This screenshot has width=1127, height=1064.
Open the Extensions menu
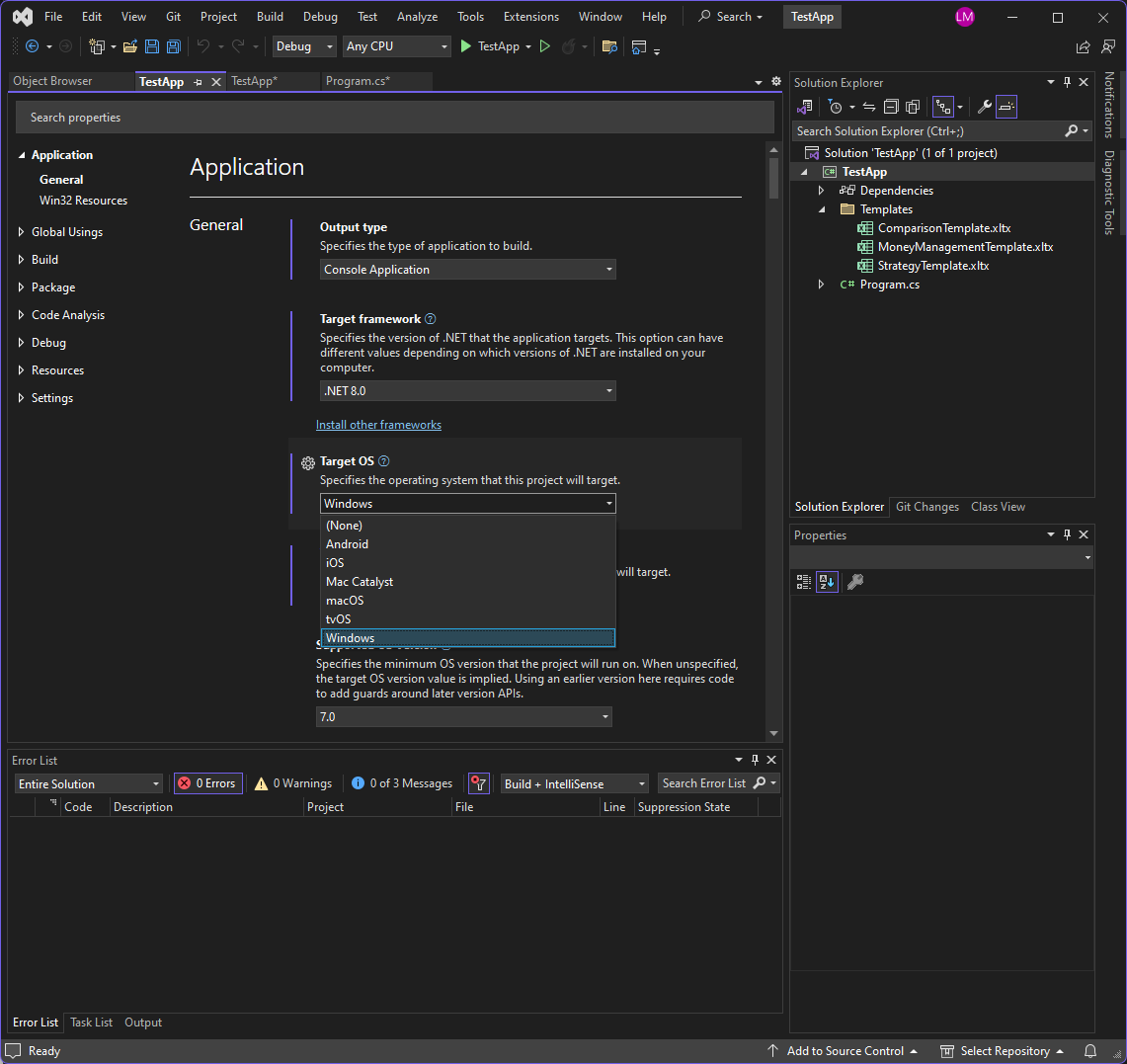tap(530, 17)
